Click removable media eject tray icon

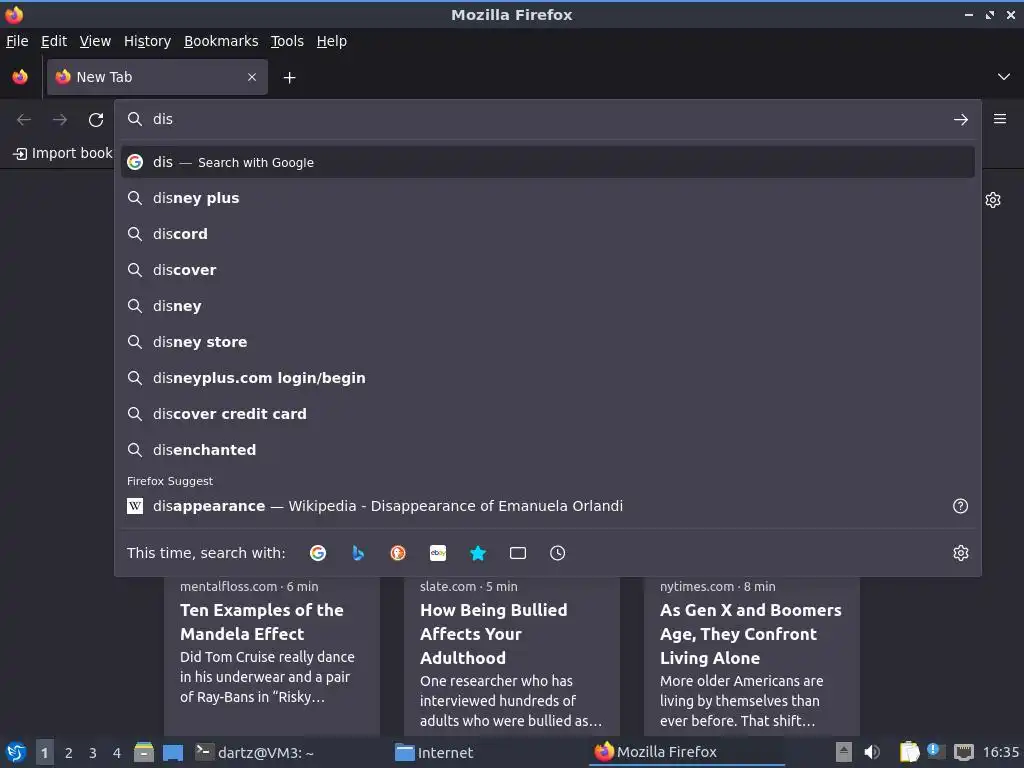844,752
